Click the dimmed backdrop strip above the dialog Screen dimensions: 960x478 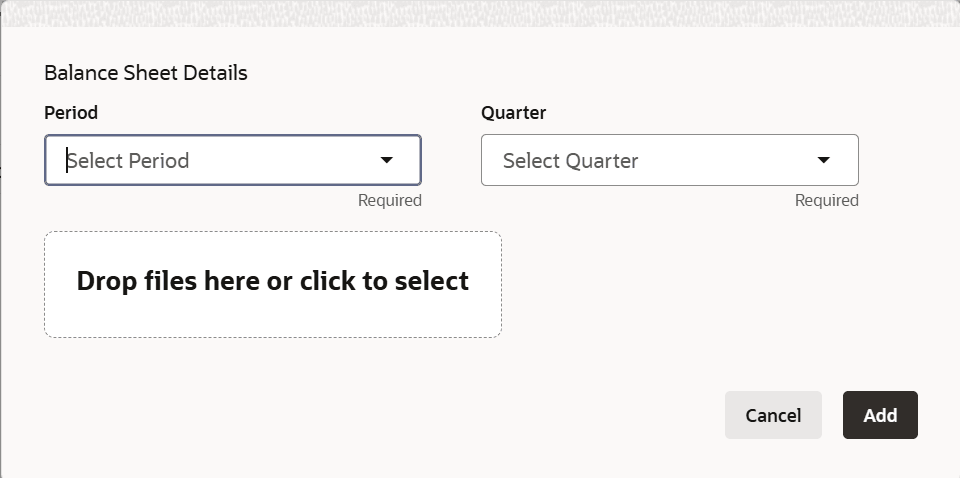tap(480, 13)
